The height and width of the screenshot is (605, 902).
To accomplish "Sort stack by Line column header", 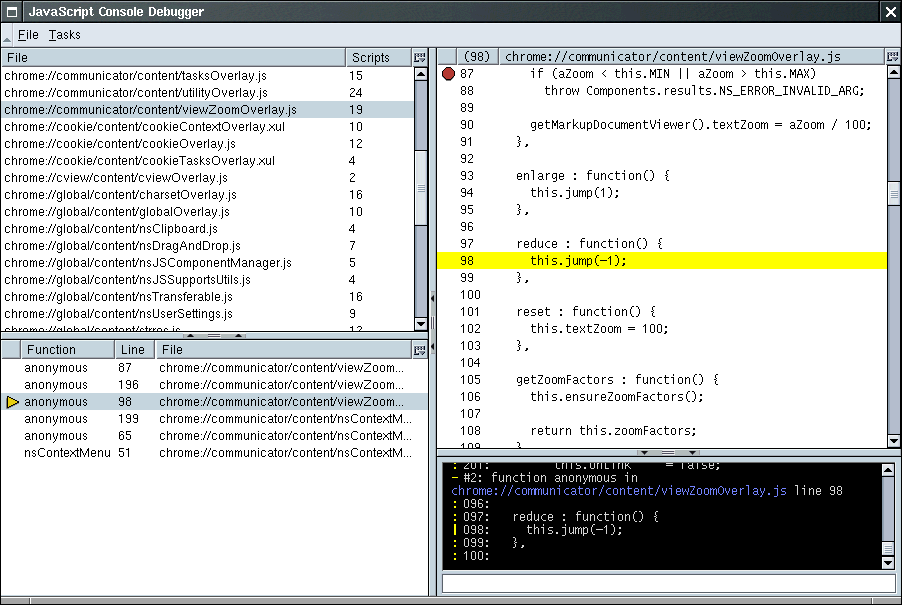I will [x=134, y=350].
